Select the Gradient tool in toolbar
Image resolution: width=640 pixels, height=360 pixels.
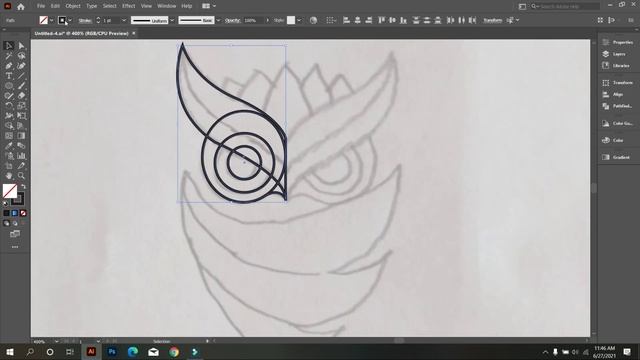21,136
